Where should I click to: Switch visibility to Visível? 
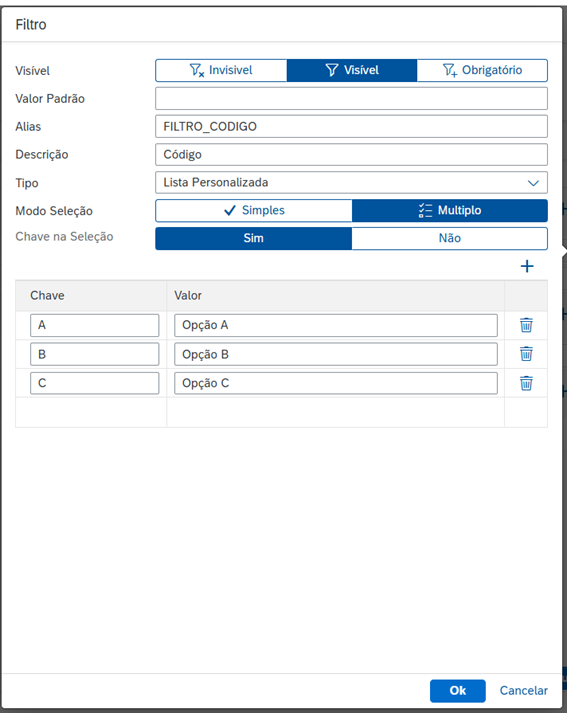point(352,70)
